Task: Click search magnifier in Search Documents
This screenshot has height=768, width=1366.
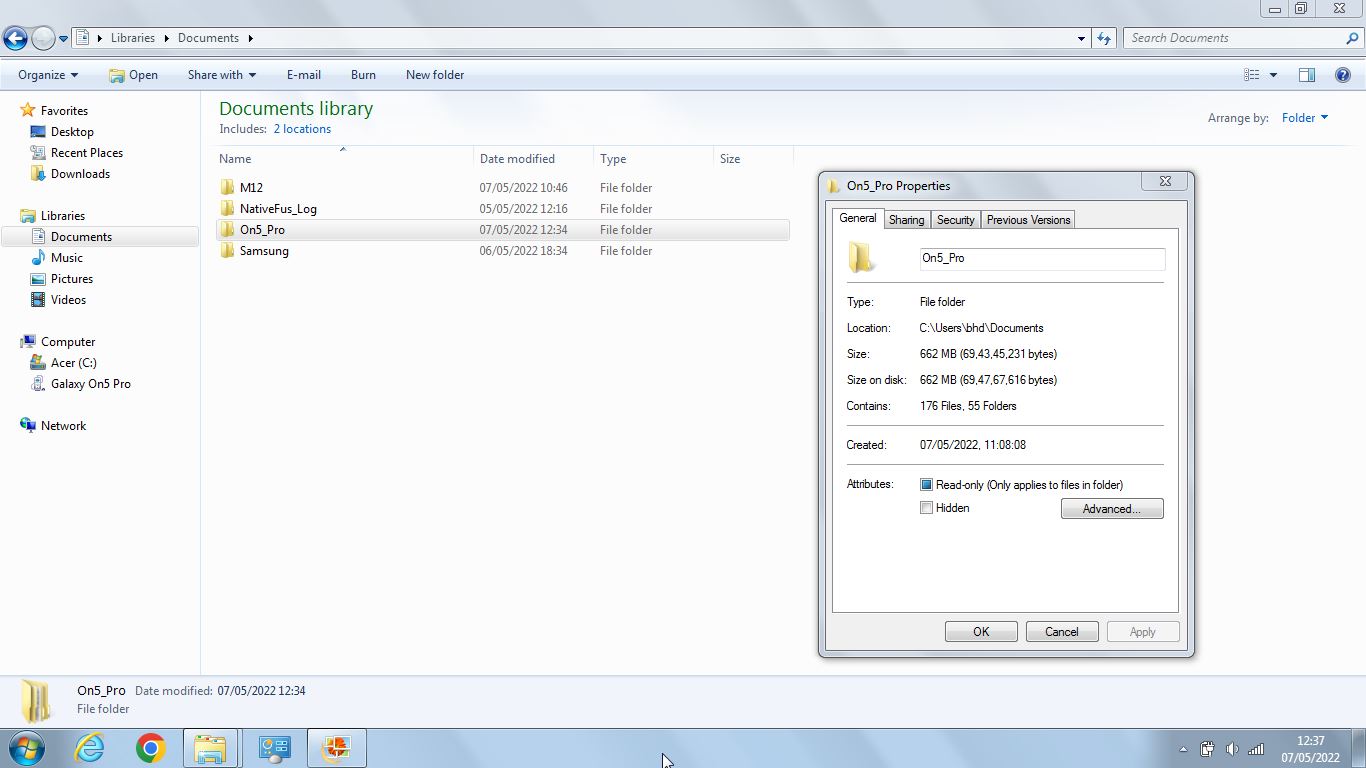Action: (1353, 38)
